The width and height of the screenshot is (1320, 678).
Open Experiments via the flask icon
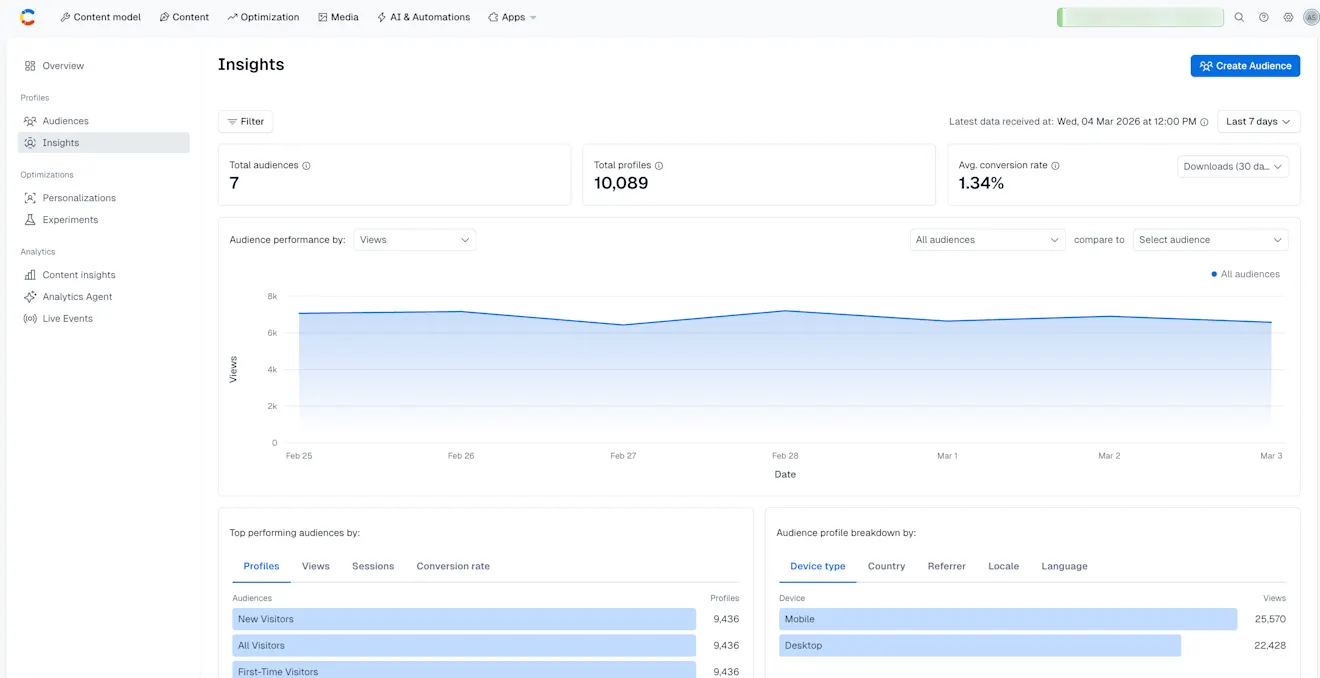pyautogui.click(x=31, y=219)
